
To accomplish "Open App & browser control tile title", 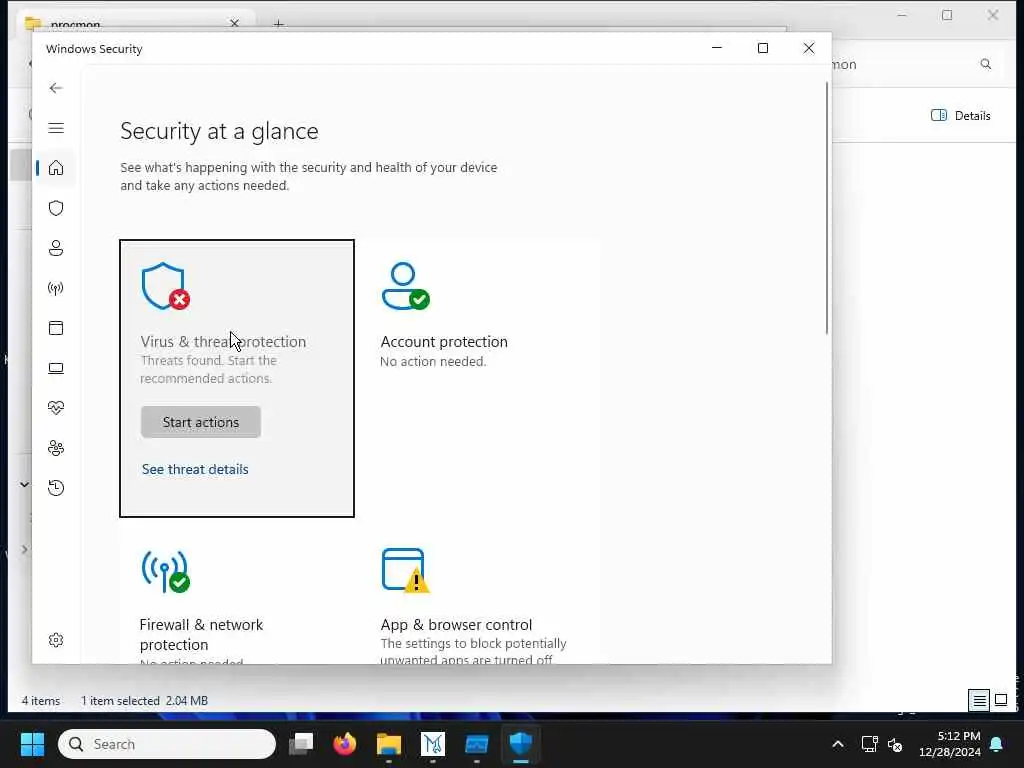I will (456, 624).
